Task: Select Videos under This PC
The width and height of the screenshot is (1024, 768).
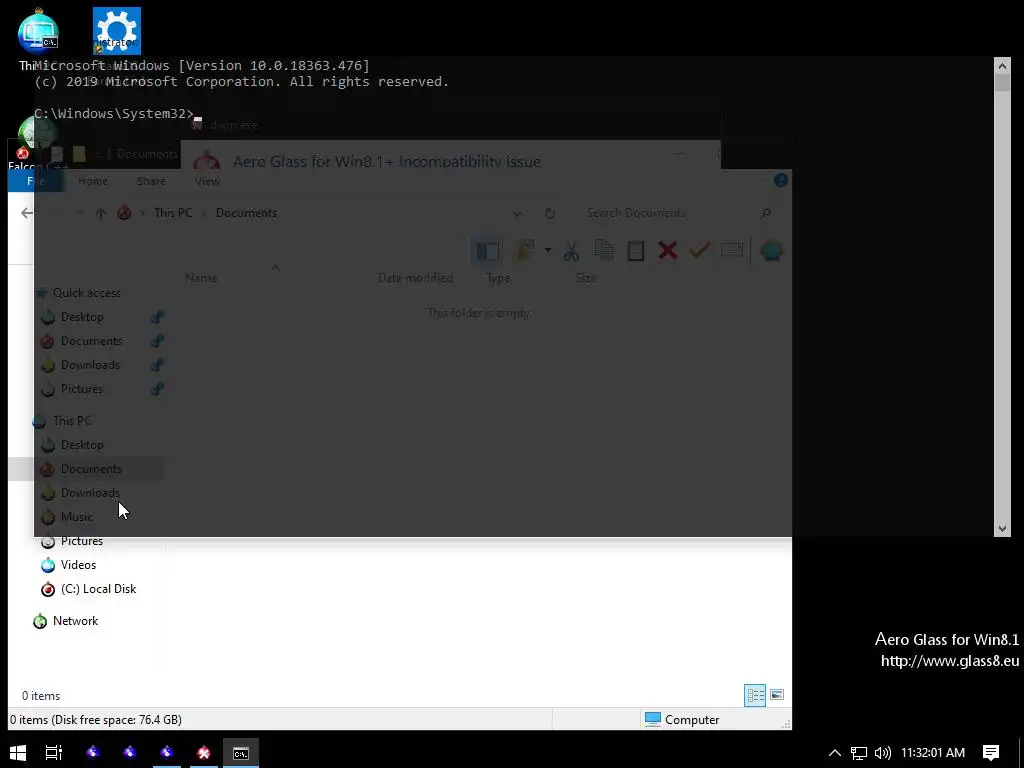Action: (78, 565)
